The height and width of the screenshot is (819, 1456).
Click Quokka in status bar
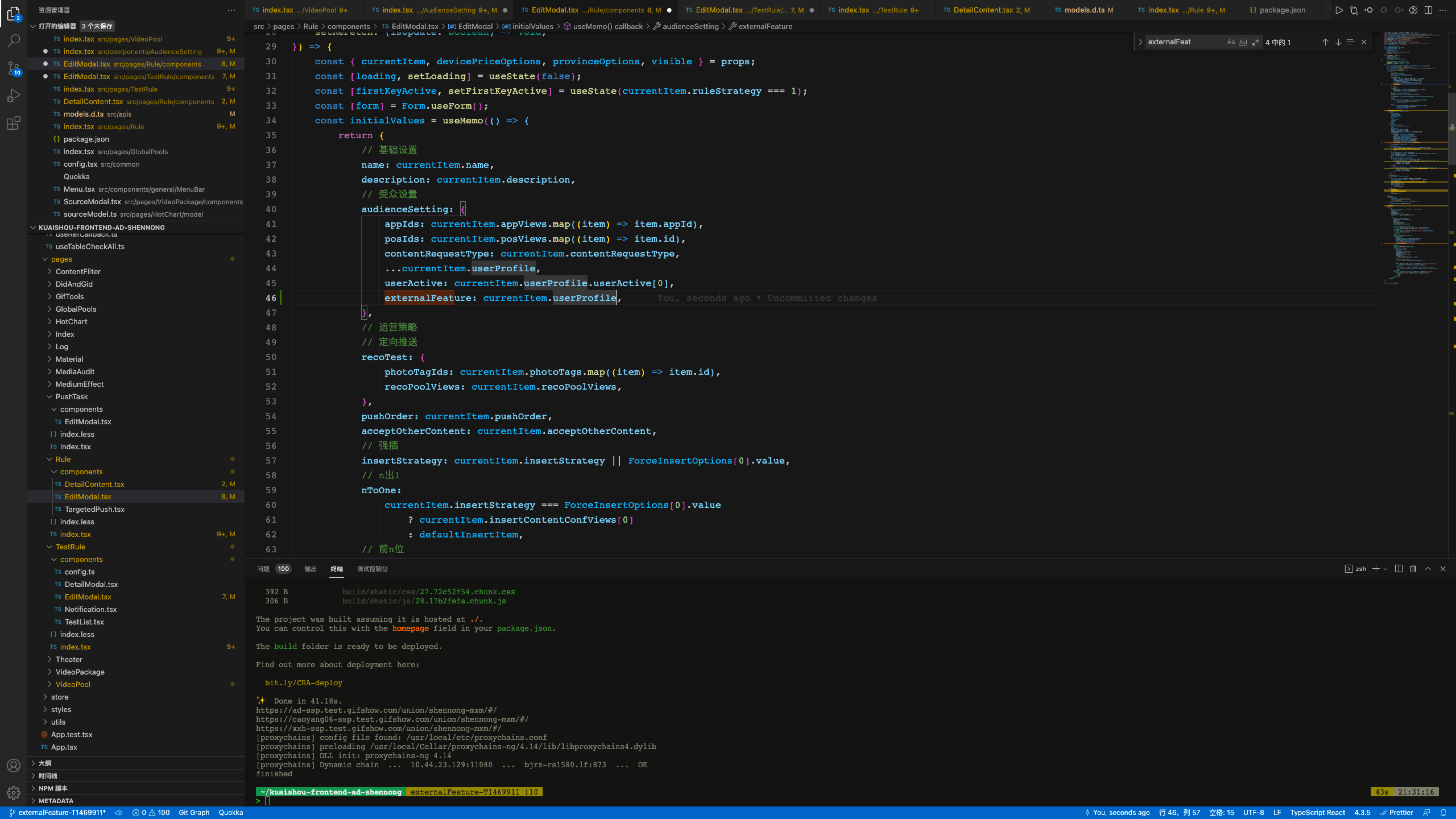[231, 813]
